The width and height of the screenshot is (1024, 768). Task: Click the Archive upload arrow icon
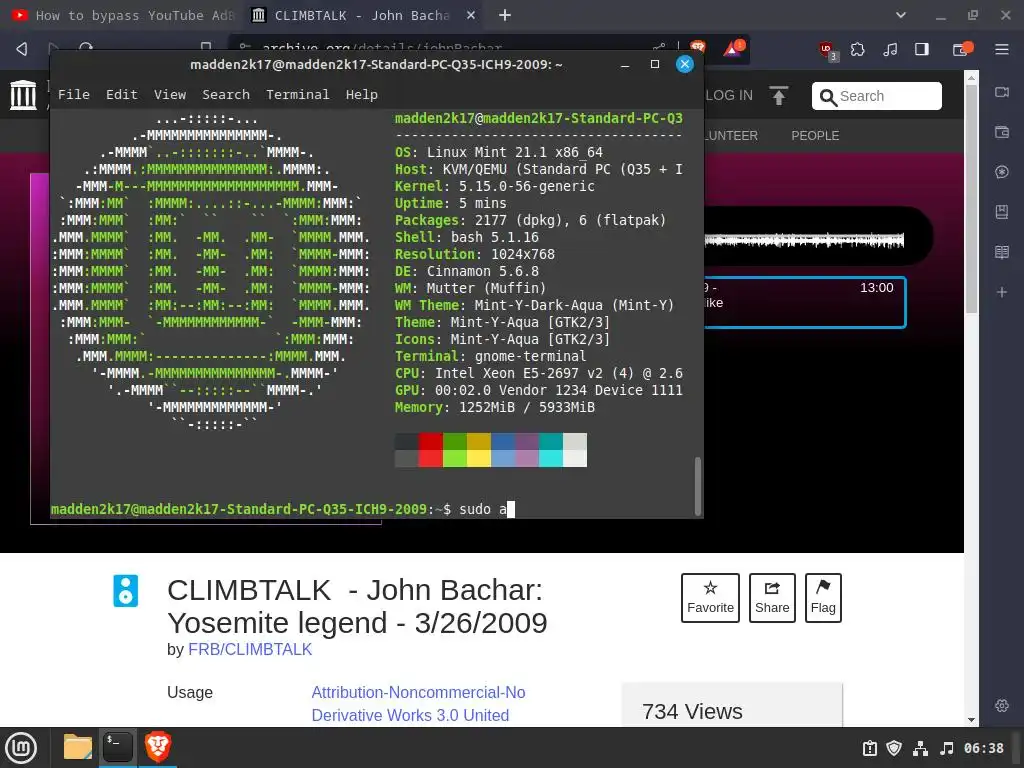(x=778, y=96)
